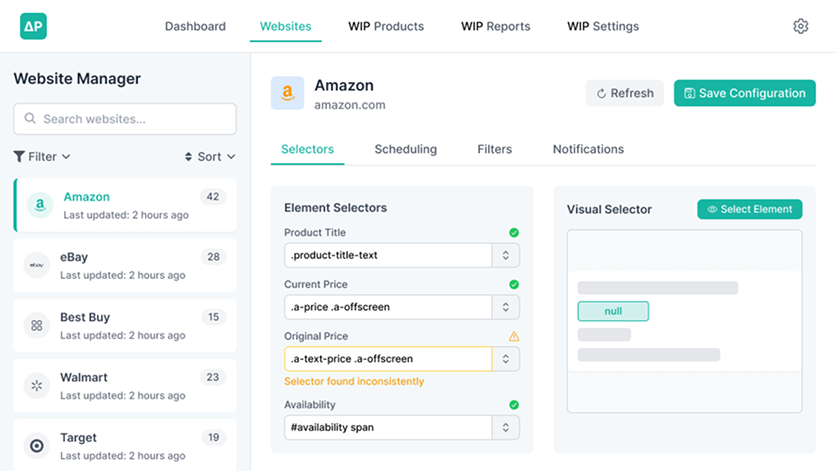Click the Amazon logo in site header
Screen dimensions: 836x471
pos(287,93)
